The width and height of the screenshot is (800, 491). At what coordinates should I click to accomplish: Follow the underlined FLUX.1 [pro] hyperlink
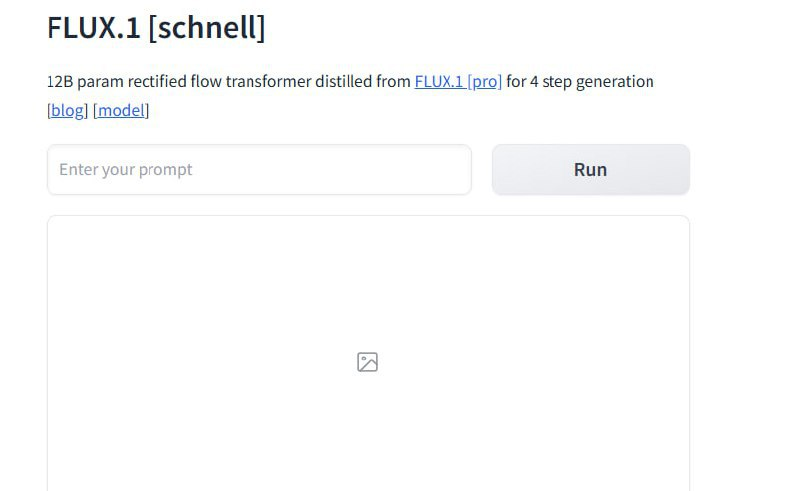tap(458, 82)
